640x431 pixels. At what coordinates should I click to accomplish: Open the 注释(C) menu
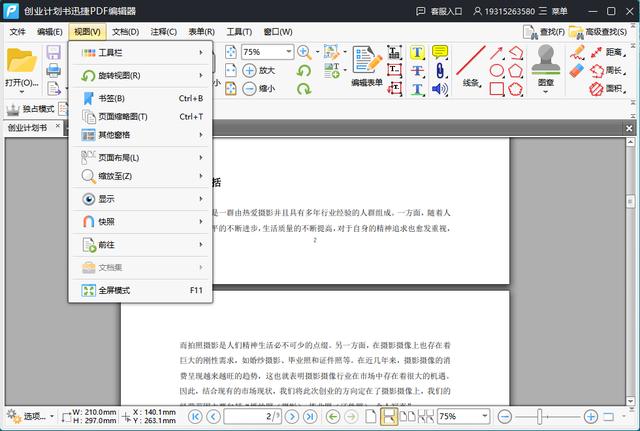point(164,32)
